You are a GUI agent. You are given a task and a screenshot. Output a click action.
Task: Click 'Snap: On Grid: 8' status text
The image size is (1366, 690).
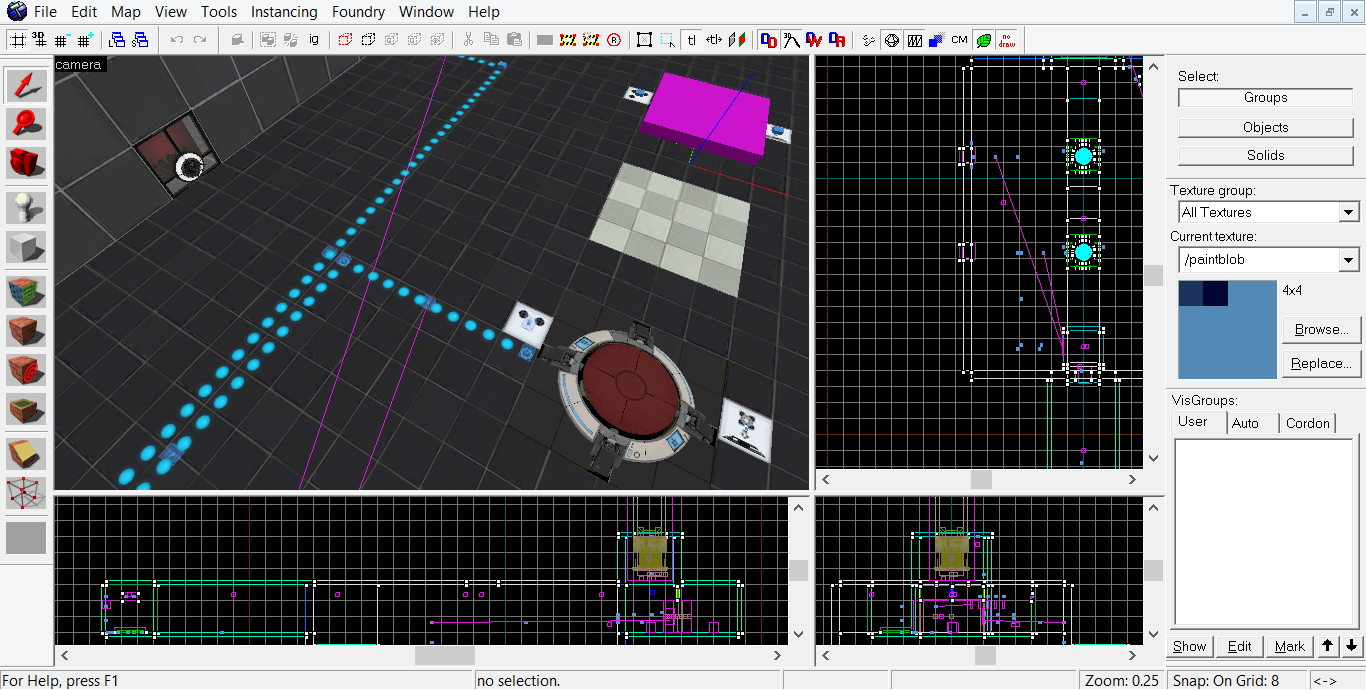[x=1225, y=681]
